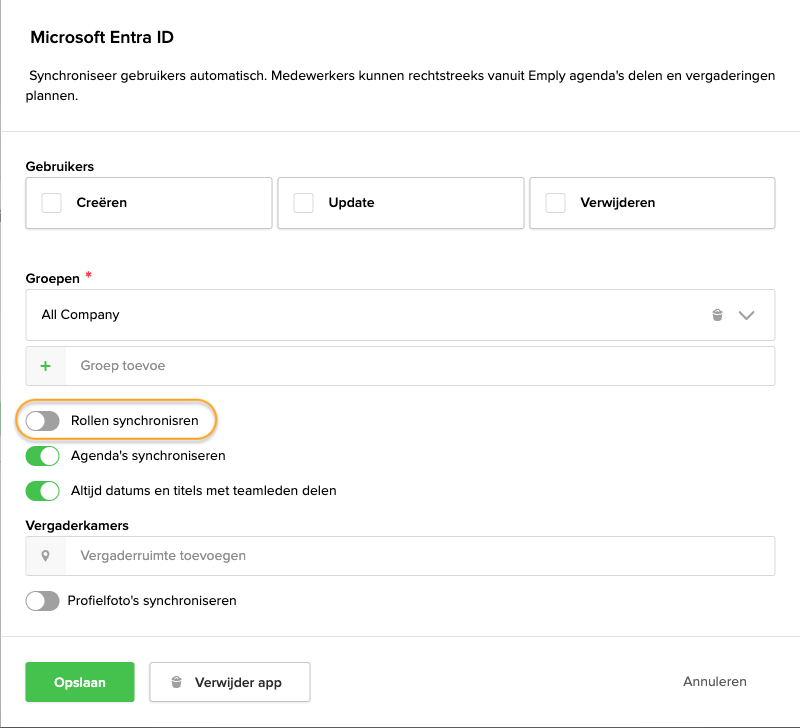Viewport: 800px width, 728px height.
Task: Click the location pin icon for Vergaderkamers
Action: tap(45, 556)
